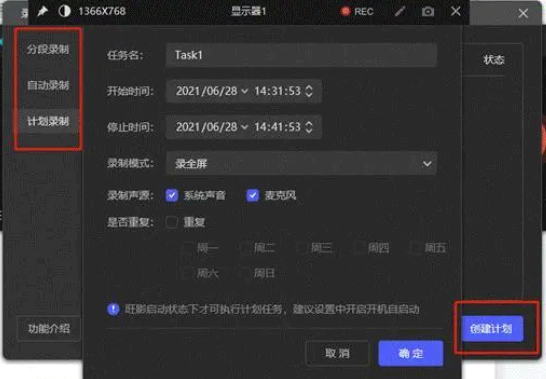
Task: Tick the 周六 checkbox
Action: click(188, 273)
